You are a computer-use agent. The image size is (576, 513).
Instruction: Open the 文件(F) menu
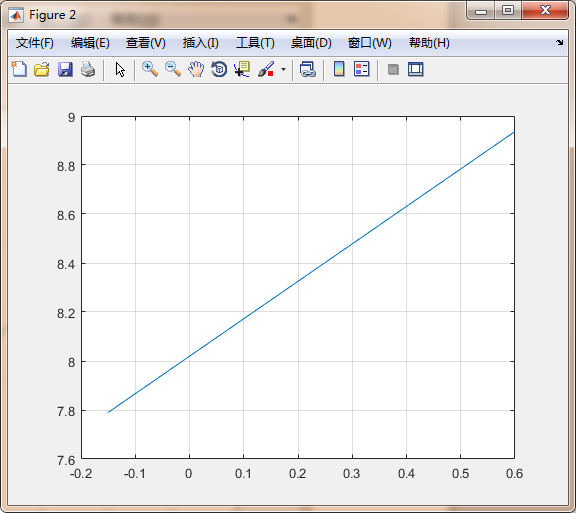35,43
